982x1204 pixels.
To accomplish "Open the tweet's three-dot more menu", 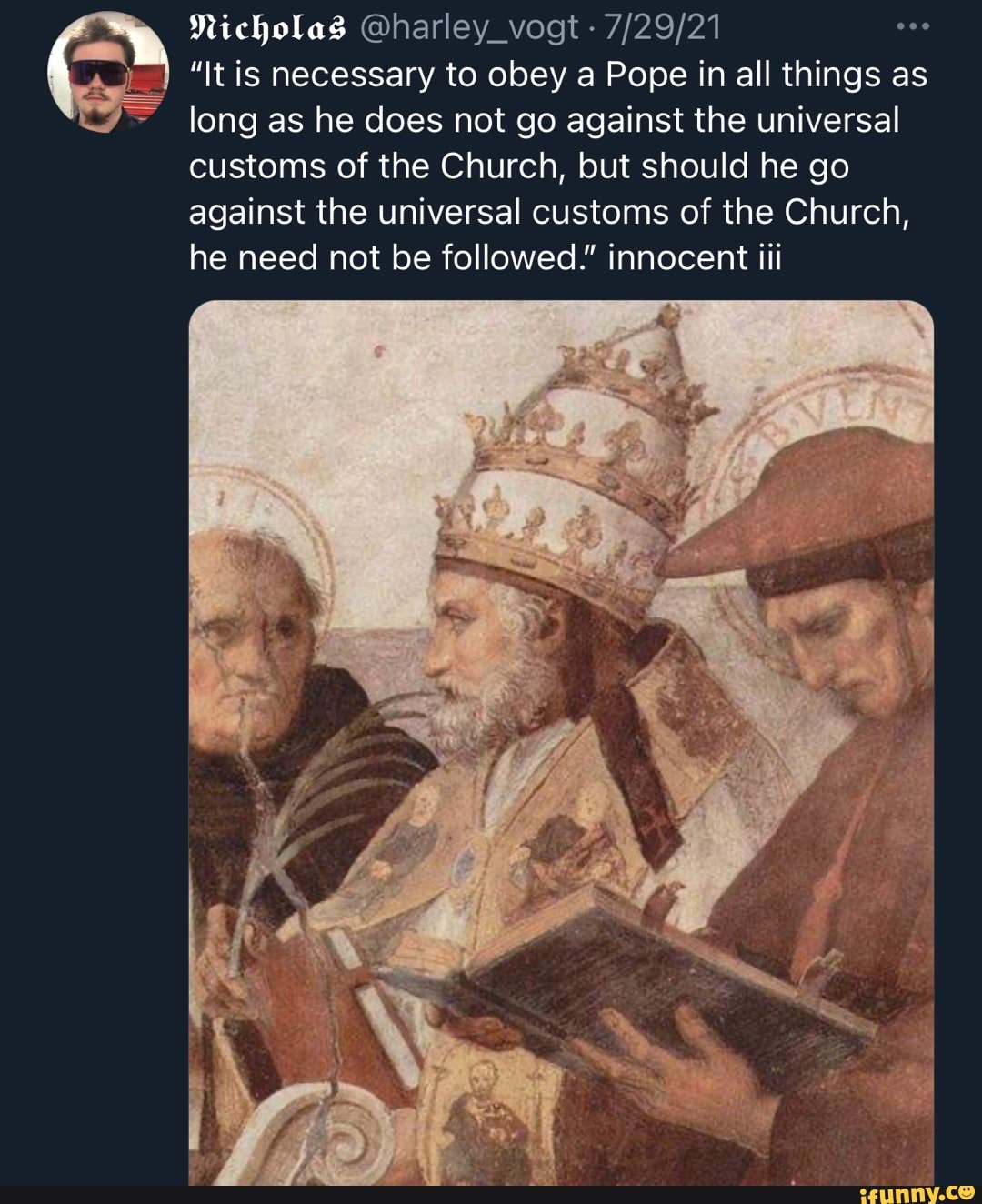I will coord(911,27).
